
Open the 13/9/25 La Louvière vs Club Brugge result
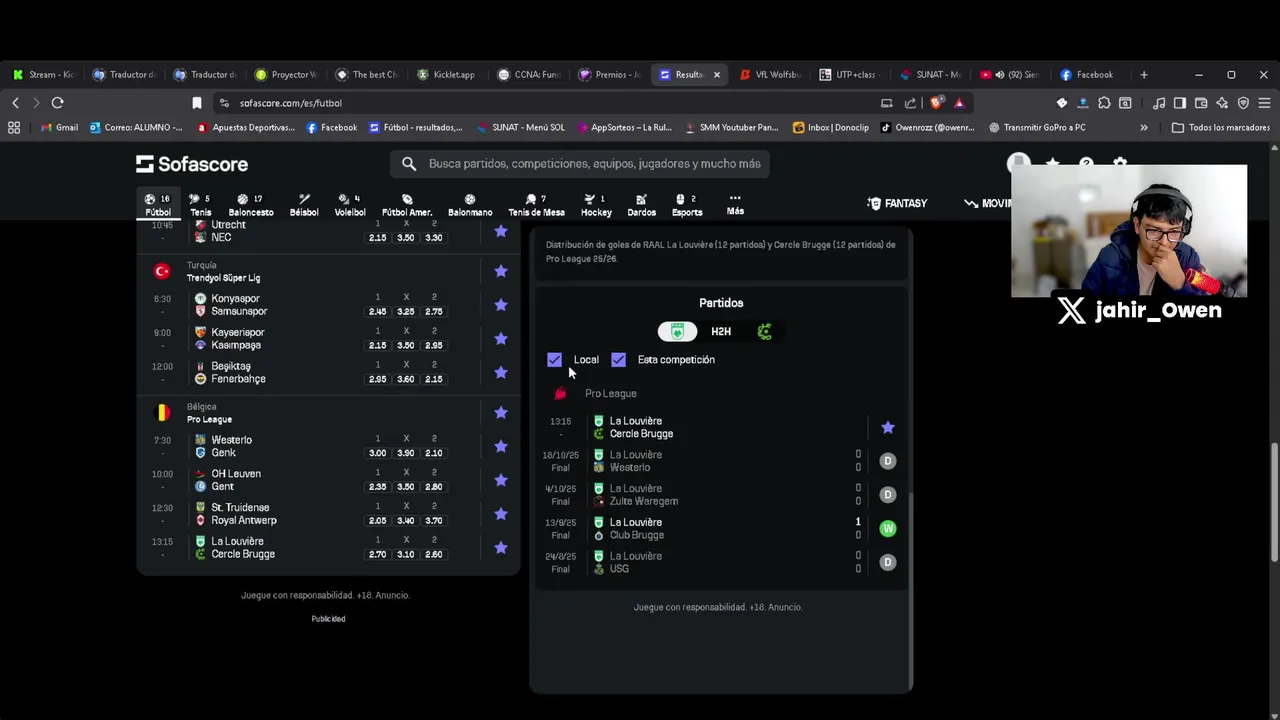tap(720, 529)
